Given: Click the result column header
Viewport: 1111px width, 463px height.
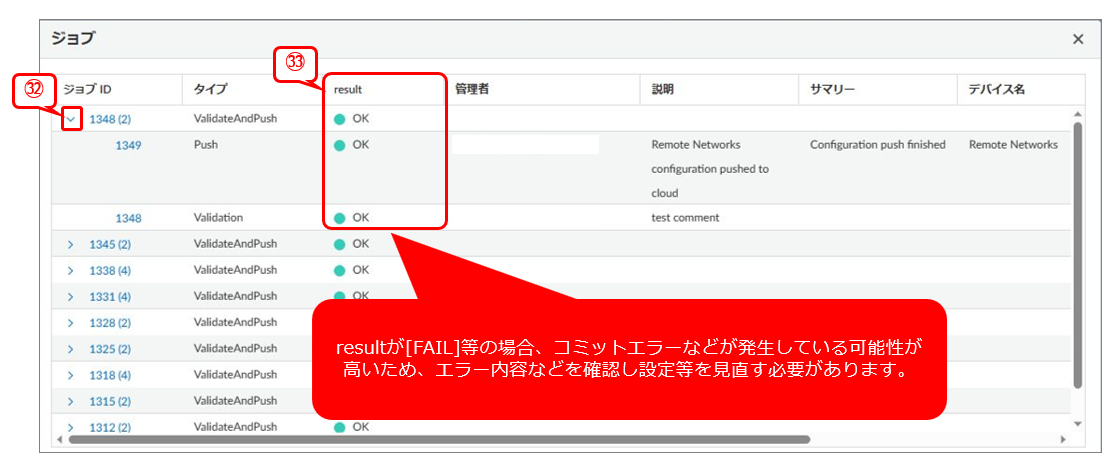Looking at the screenshot, I should [x=348, y=89].
